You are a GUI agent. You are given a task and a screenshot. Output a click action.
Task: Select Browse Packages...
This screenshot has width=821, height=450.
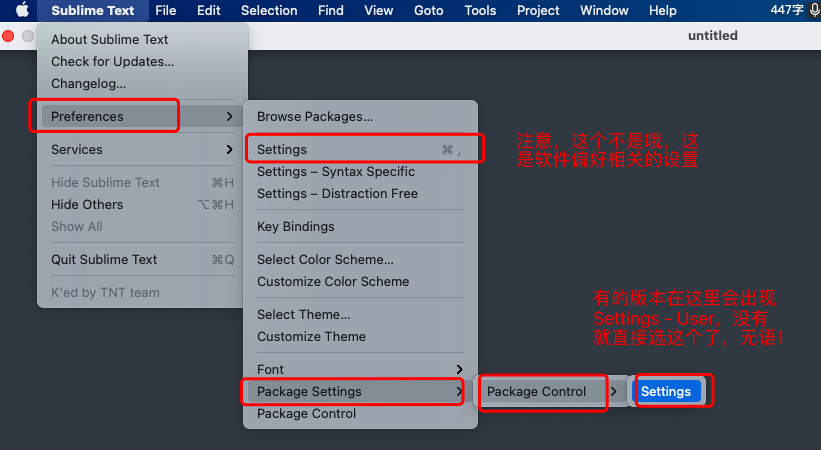click(x=360, y=116)
